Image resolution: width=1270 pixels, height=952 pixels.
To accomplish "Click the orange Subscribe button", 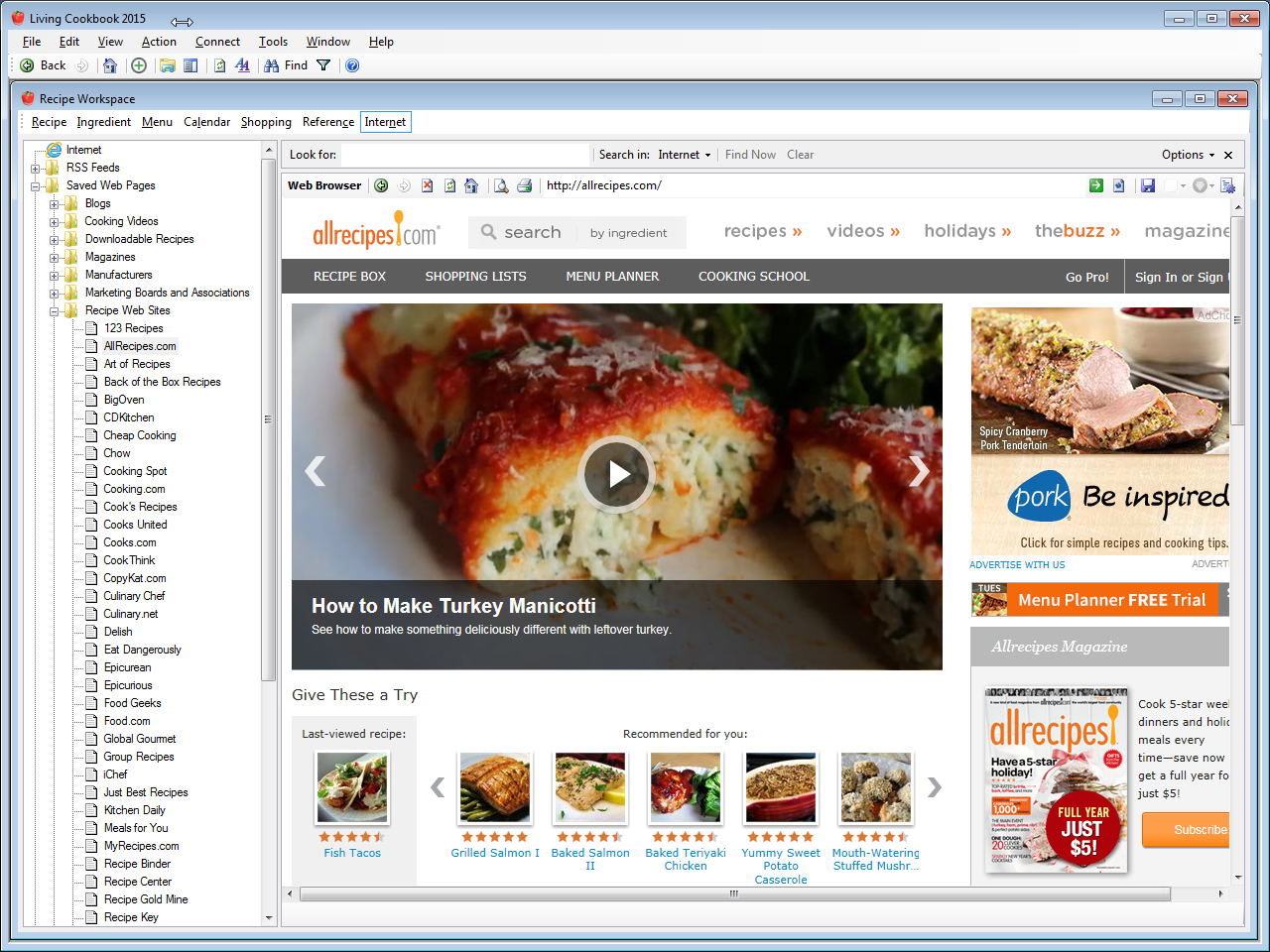I will [x=1186, y=830].
